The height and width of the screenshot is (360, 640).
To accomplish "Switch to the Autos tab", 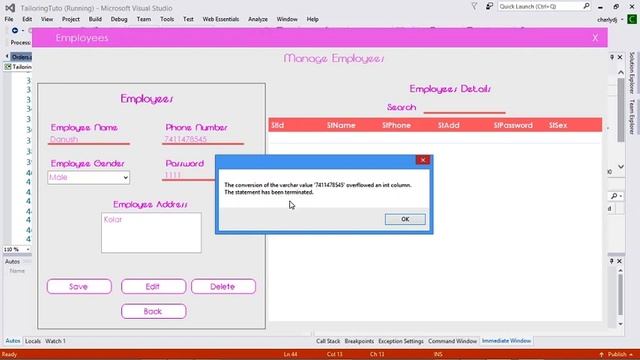I will [13, 341].
